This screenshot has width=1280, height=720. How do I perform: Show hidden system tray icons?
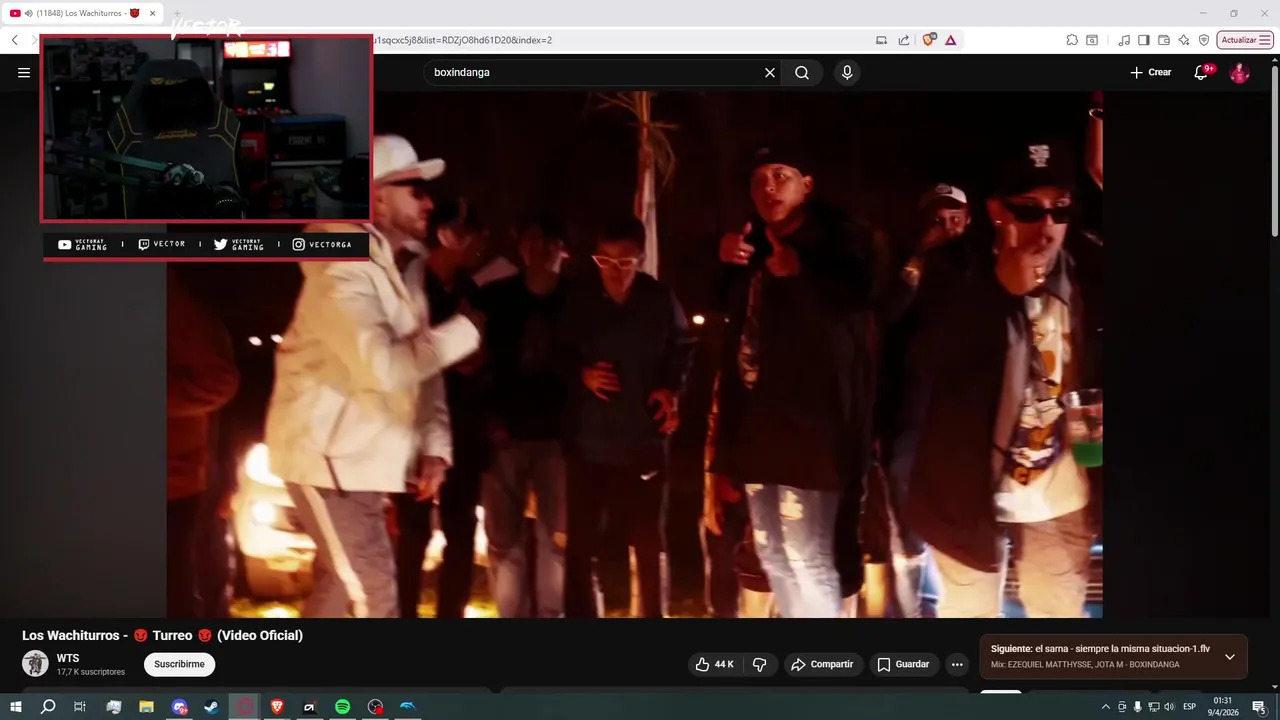pos(1106,707)
